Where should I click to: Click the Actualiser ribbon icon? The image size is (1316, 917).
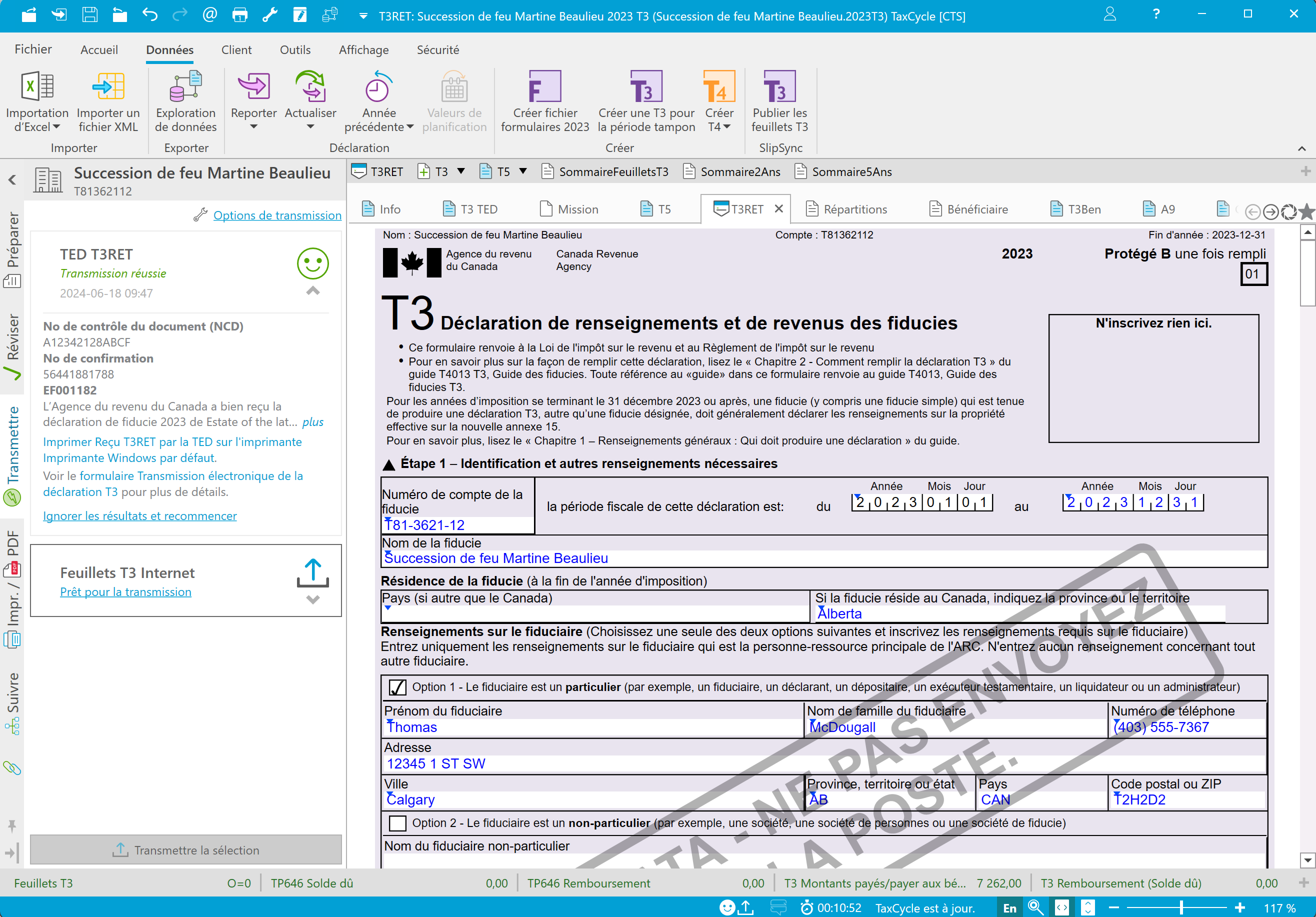310,87
